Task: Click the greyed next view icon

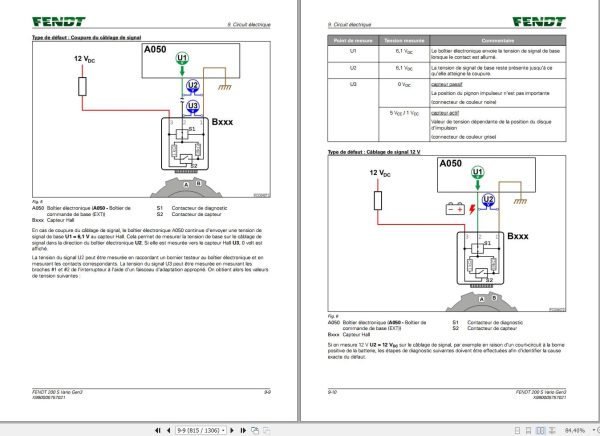Action: 267,430
